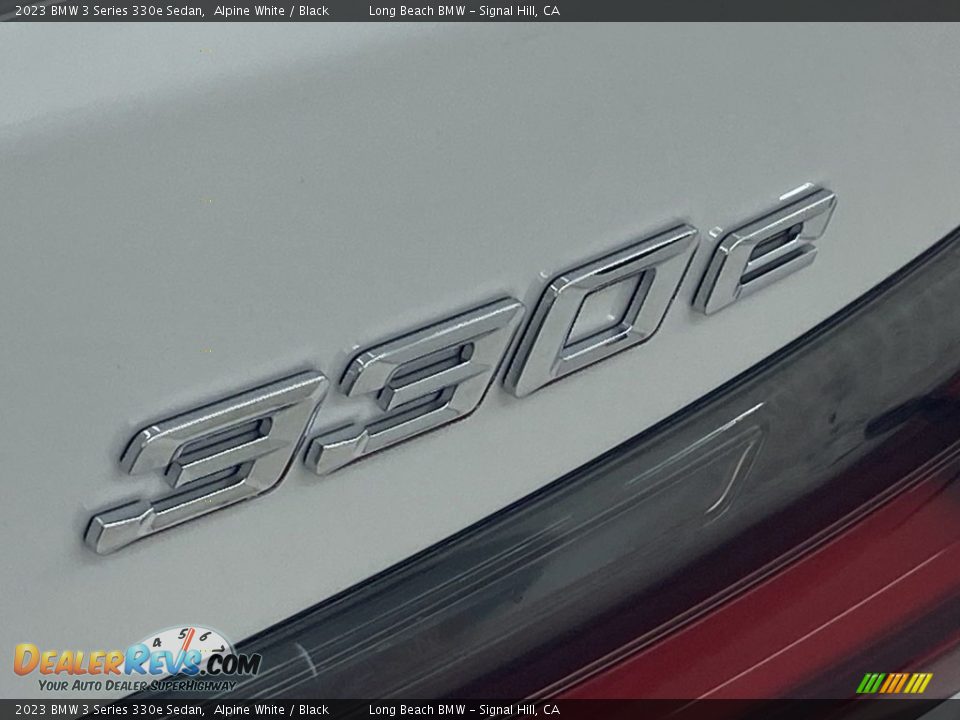Click the top caption "Alpine White / Black"
Screen dimensions: 960x720
click(271, 11)
